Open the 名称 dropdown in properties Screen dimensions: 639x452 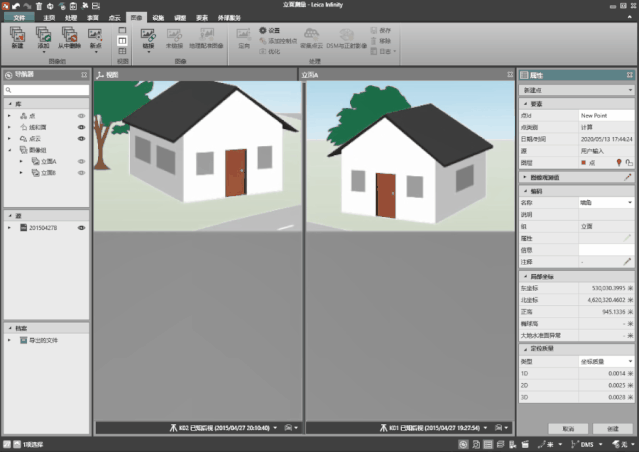point(631,202)
